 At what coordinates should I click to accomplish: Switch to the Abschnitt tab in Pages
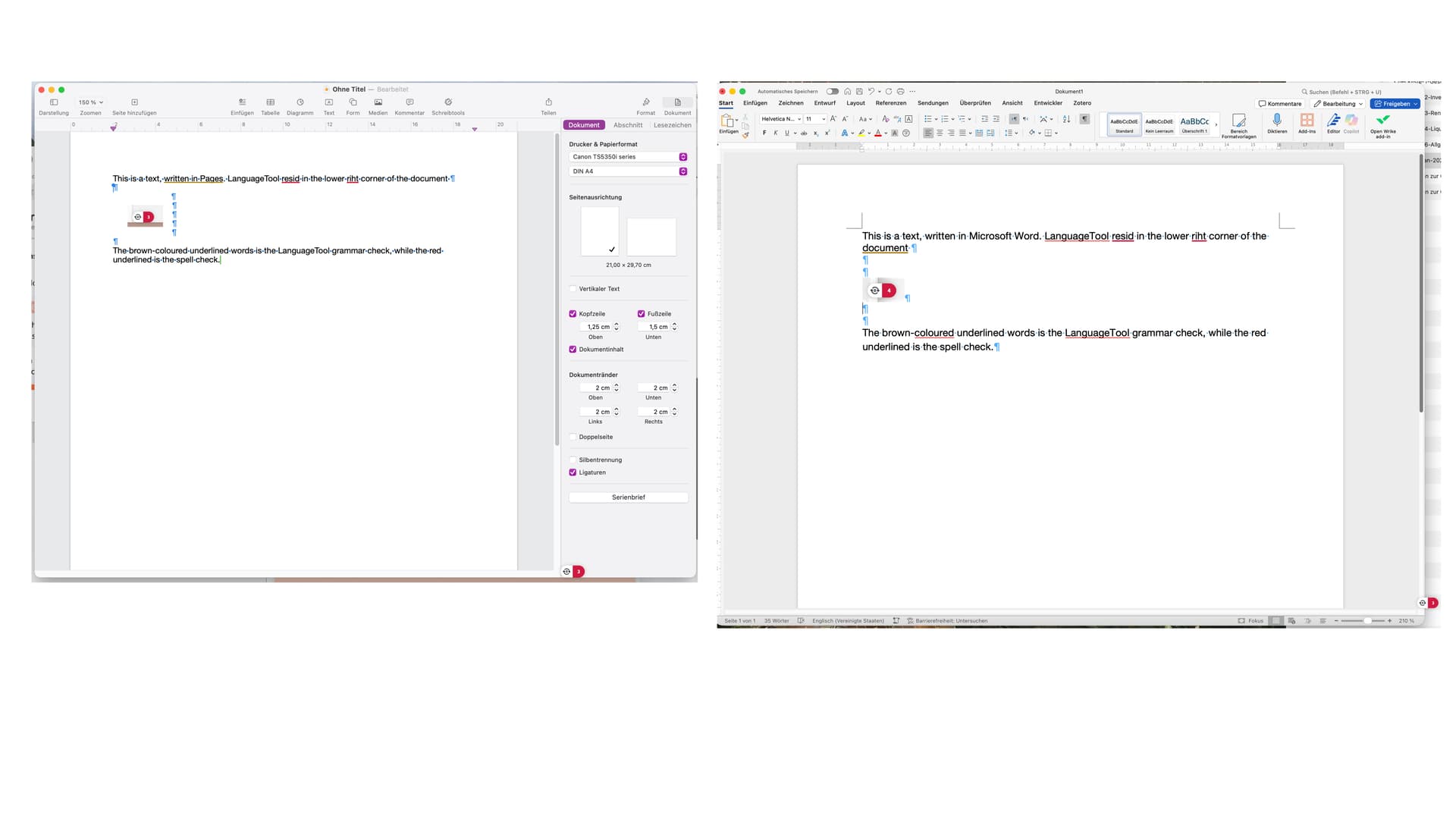627,125
